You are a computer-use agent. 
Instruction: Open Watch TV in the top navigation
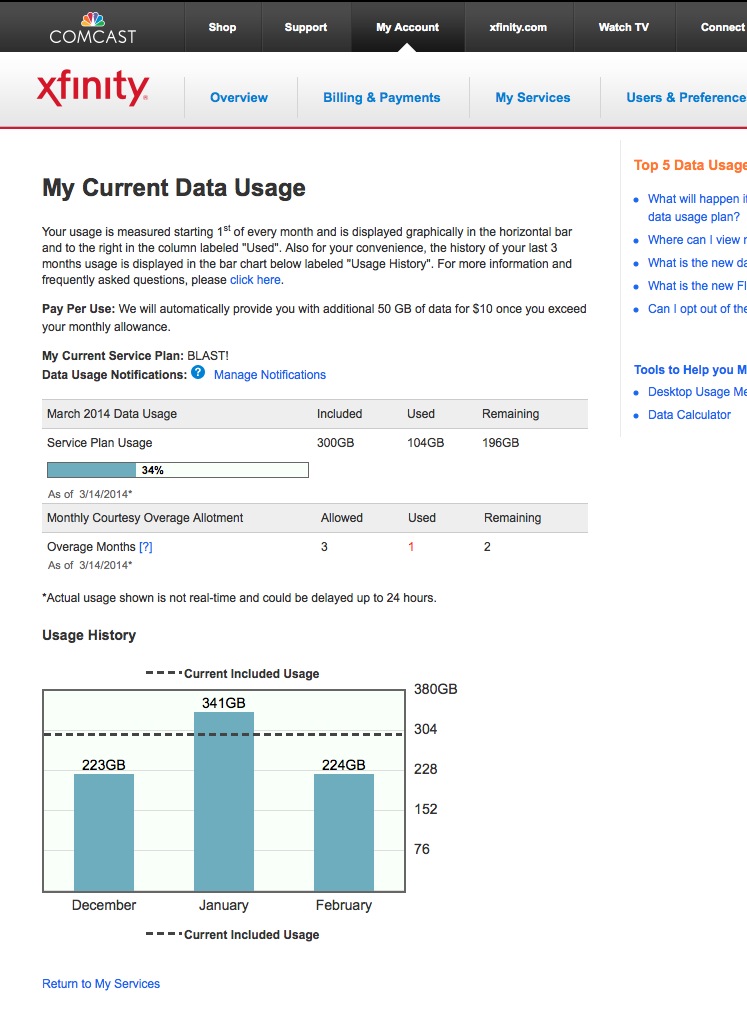[623, 27]
